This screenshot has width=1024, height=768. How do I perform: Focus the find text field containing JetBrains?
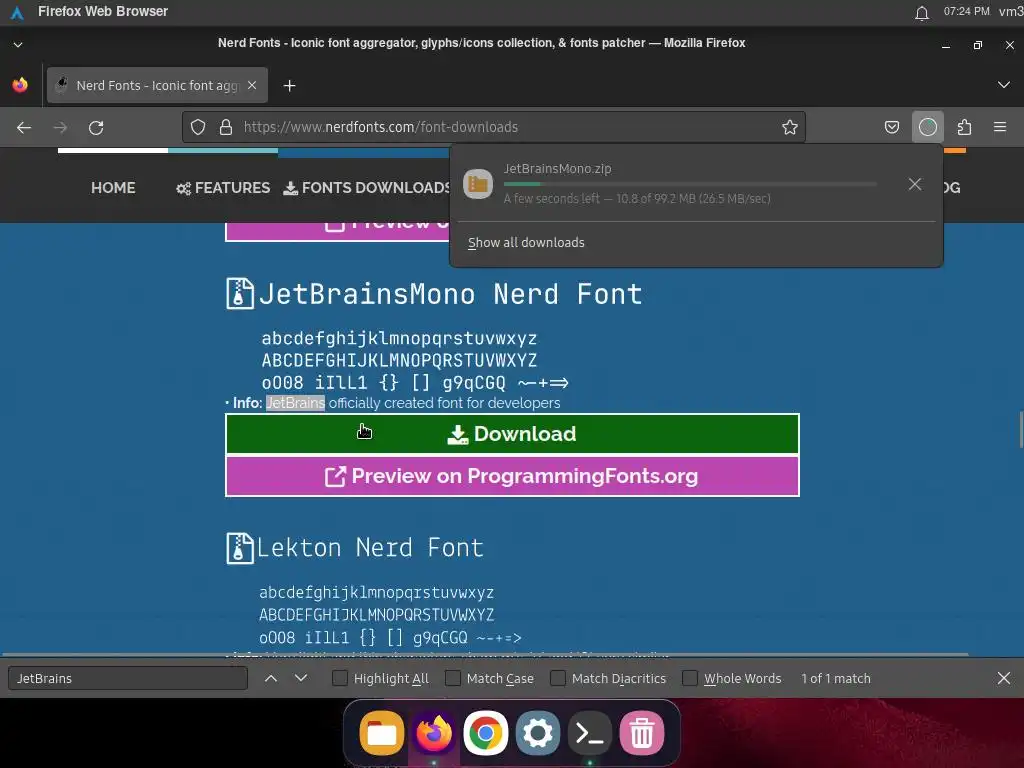coord(128,679)
